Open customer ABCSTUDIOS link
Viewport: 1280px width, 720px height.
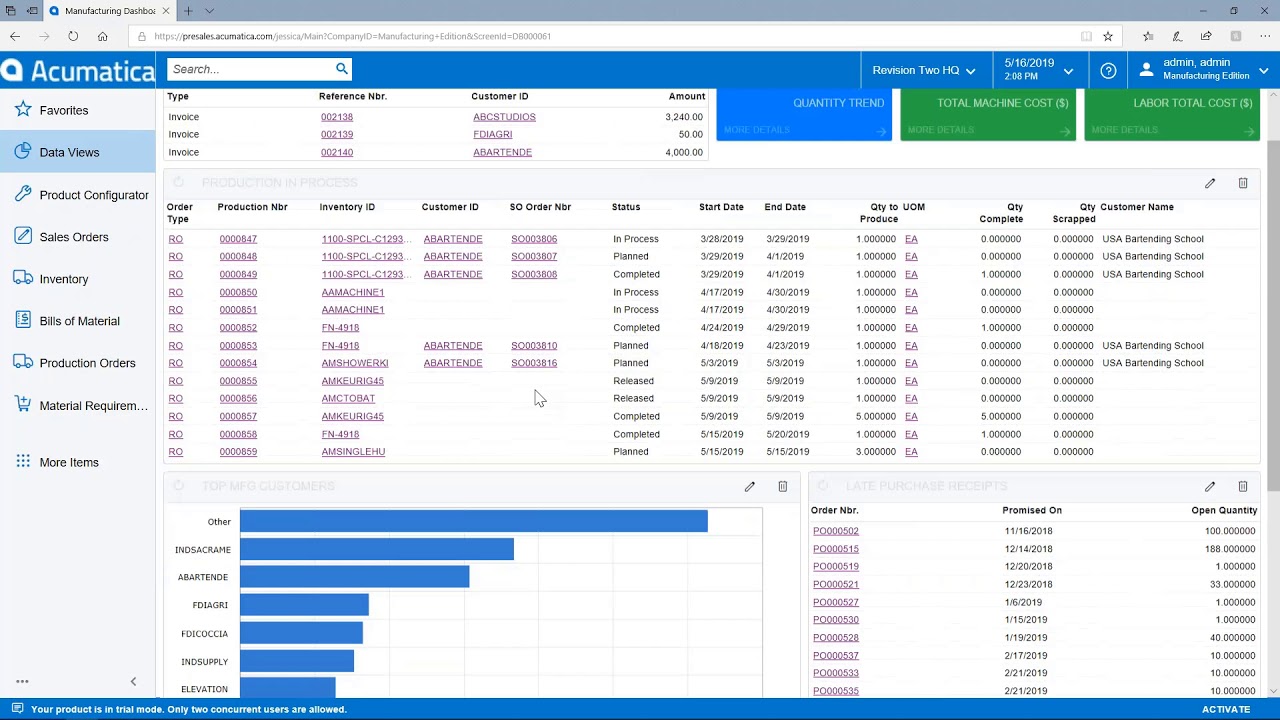pos(504,117)
